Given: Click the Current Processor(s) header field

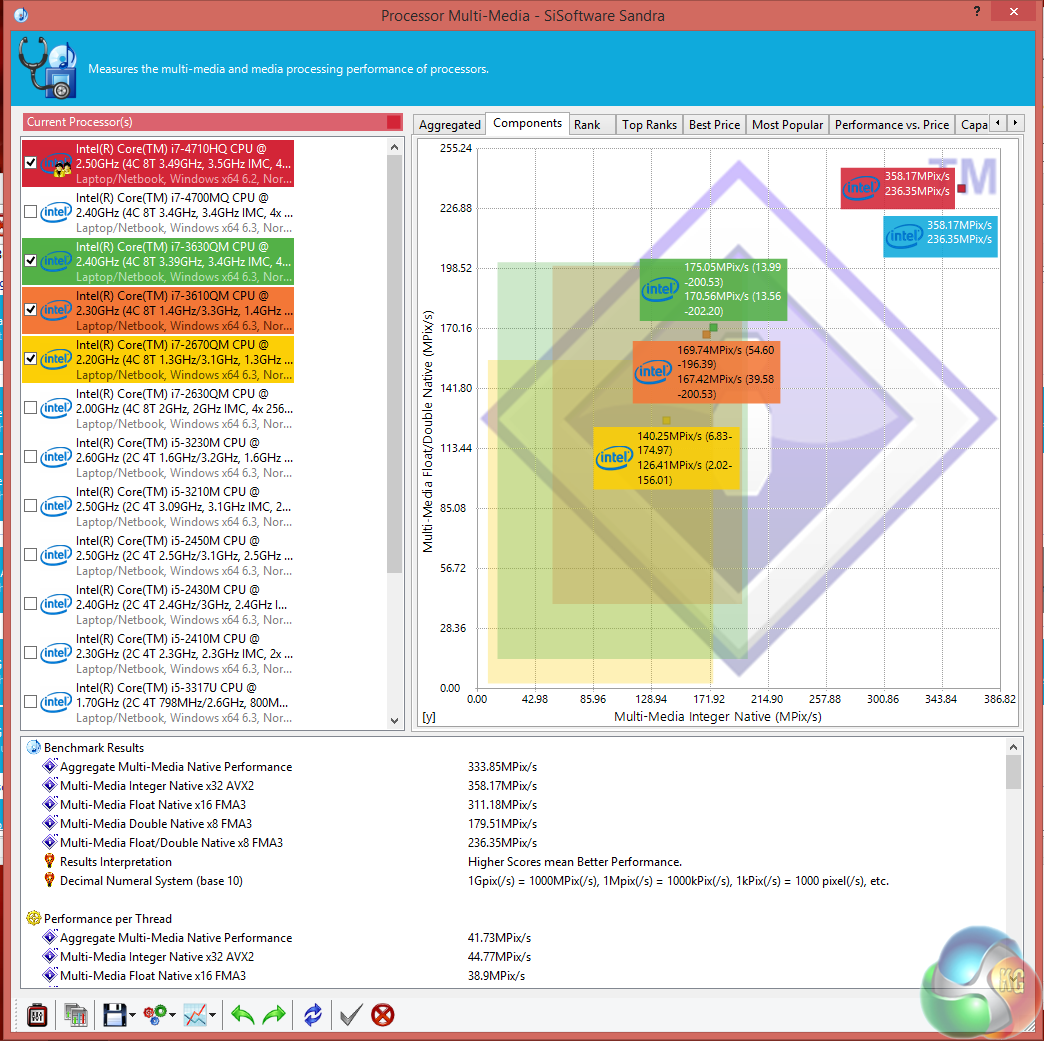Looking at the screenshot, I should click(212, 122).
